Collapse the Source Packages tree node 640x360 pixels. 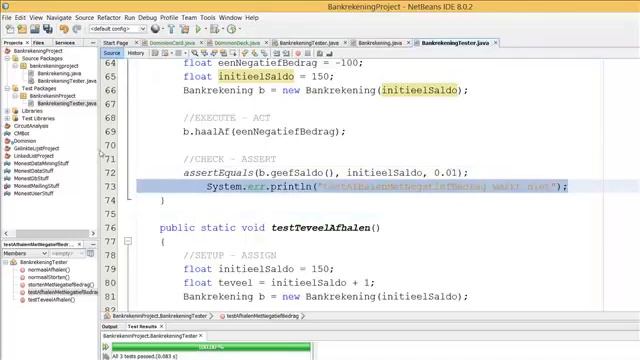pyautogui.click(x=7, y=58)
